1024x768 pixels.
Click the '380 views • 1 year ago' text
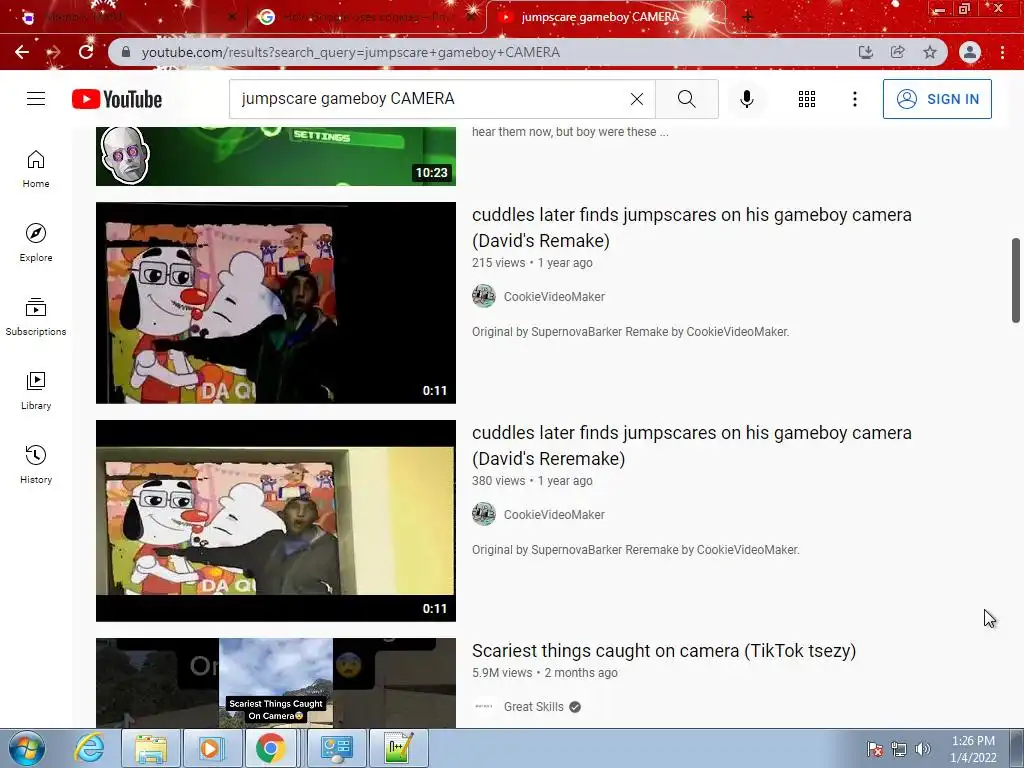point(532,481)
